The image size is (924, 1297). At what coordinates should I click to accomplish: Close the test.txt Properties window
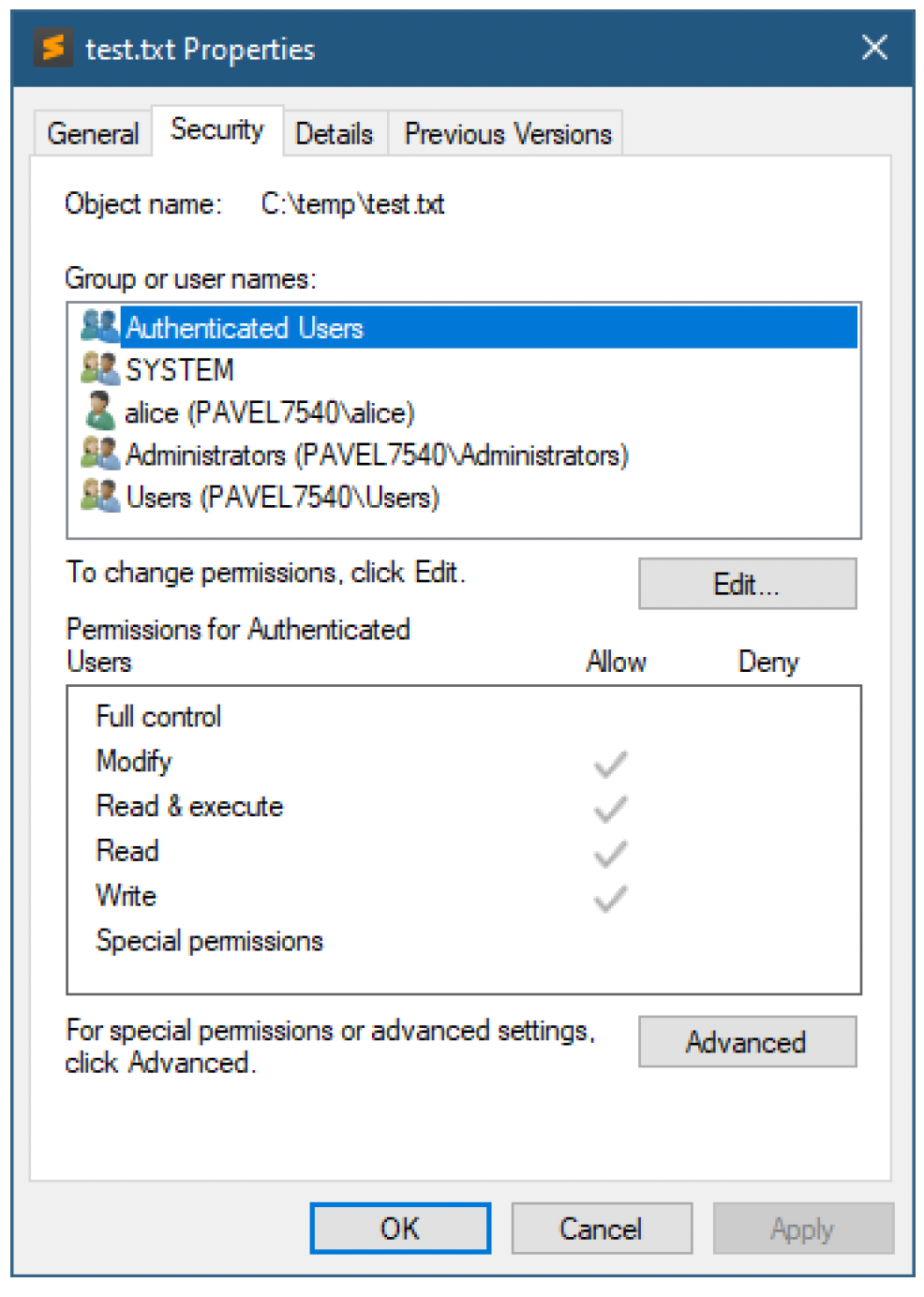pos(874,47)
